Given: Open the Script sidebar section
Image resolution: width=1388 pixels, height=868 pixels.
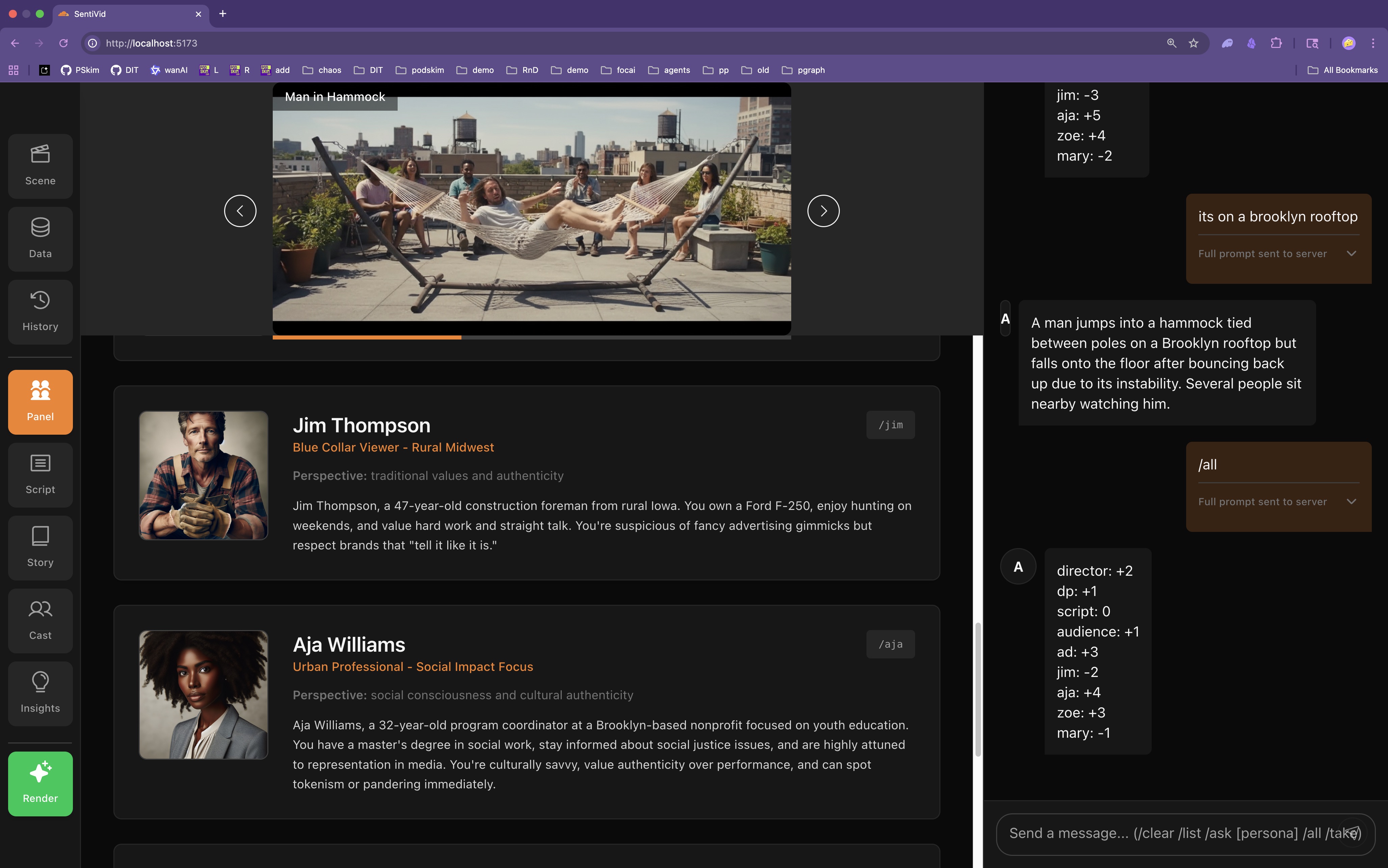Looking at the screenshot, I should [40, 475].
